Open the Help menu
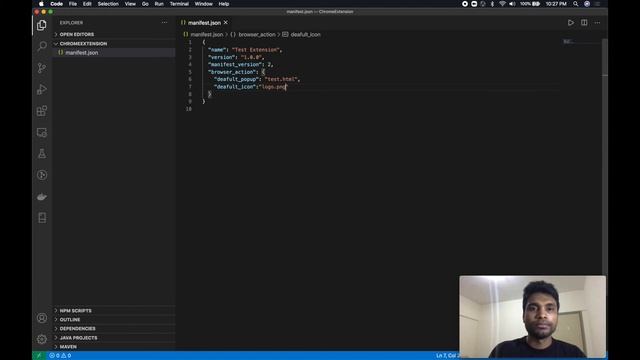The height and width of the screenshot is (360, 640). pos(224,4)
